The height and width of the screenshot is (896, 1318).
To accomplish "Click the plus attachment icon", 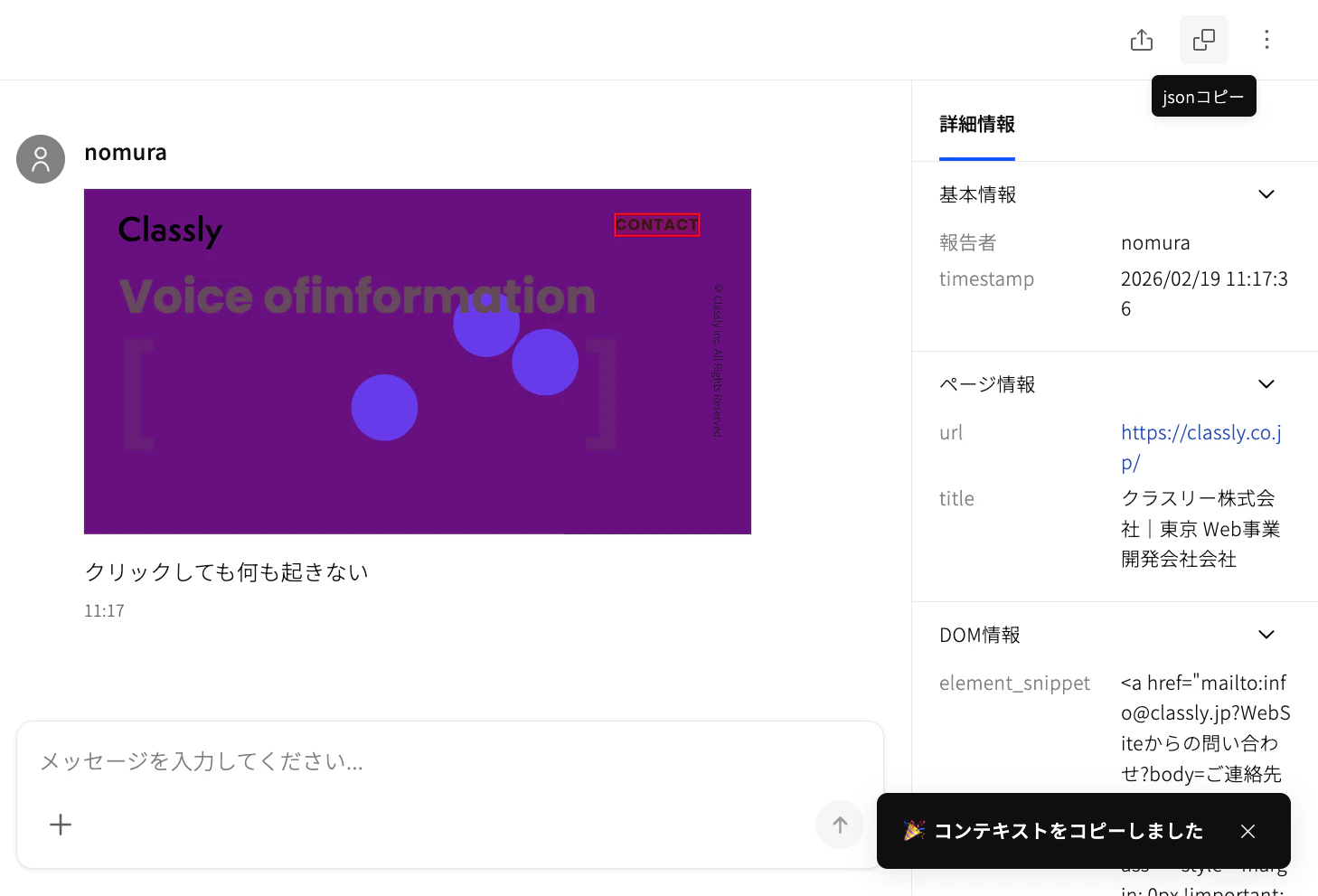I will pyautogui.click(x=61, y=825).
